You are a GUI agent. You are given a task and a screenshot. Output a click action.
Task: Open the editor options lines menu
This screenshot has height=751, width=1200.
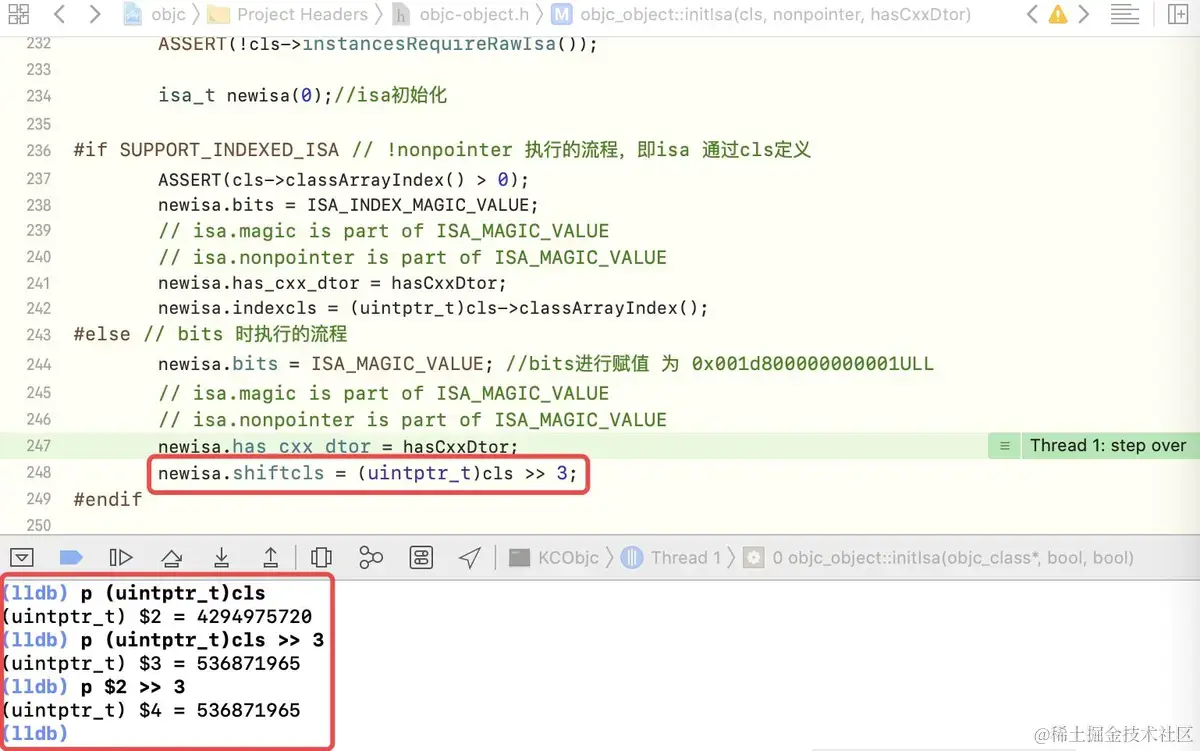pos(1125,14)
